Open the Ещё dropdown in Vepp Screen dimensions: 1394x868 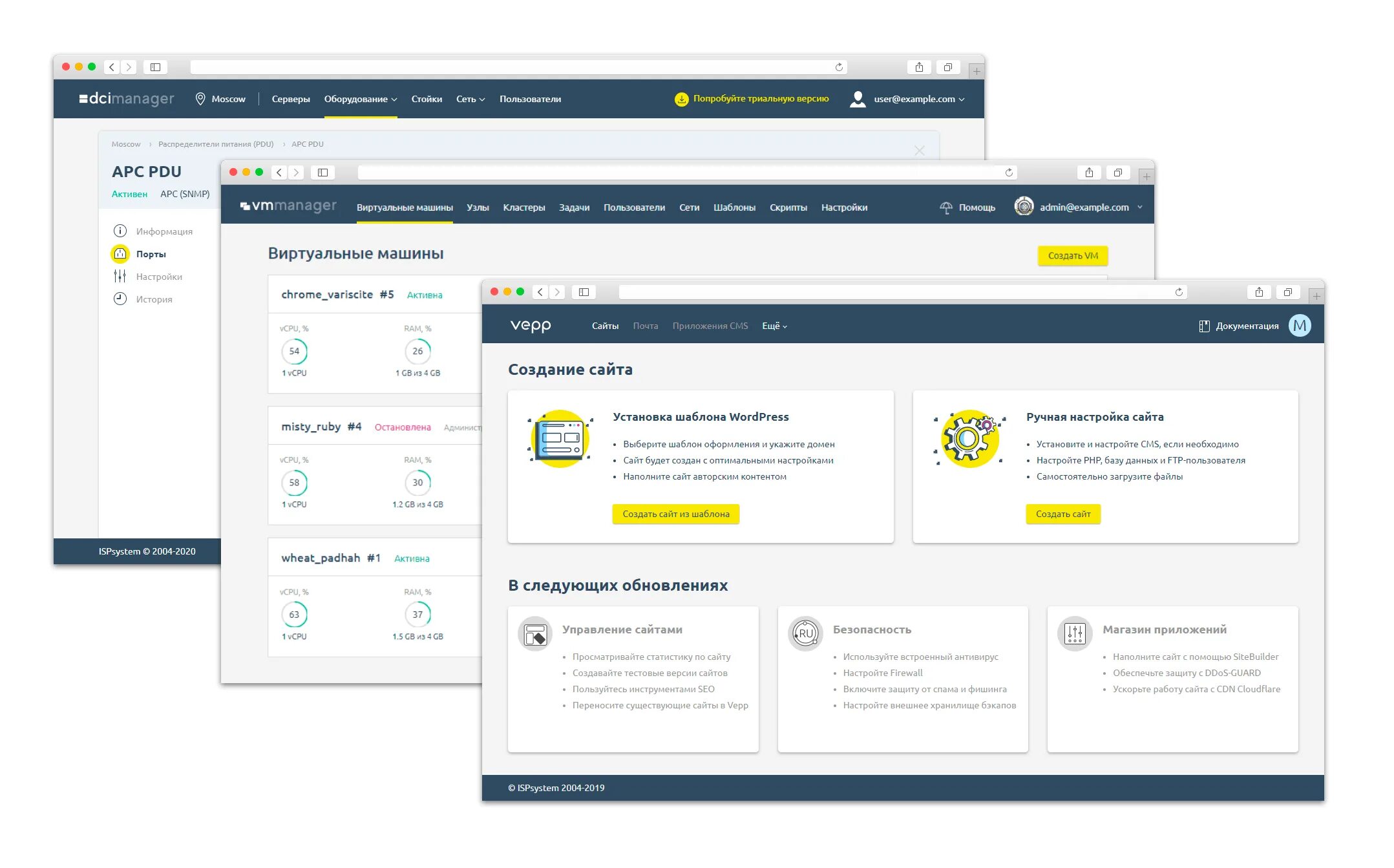click(774, 326)
